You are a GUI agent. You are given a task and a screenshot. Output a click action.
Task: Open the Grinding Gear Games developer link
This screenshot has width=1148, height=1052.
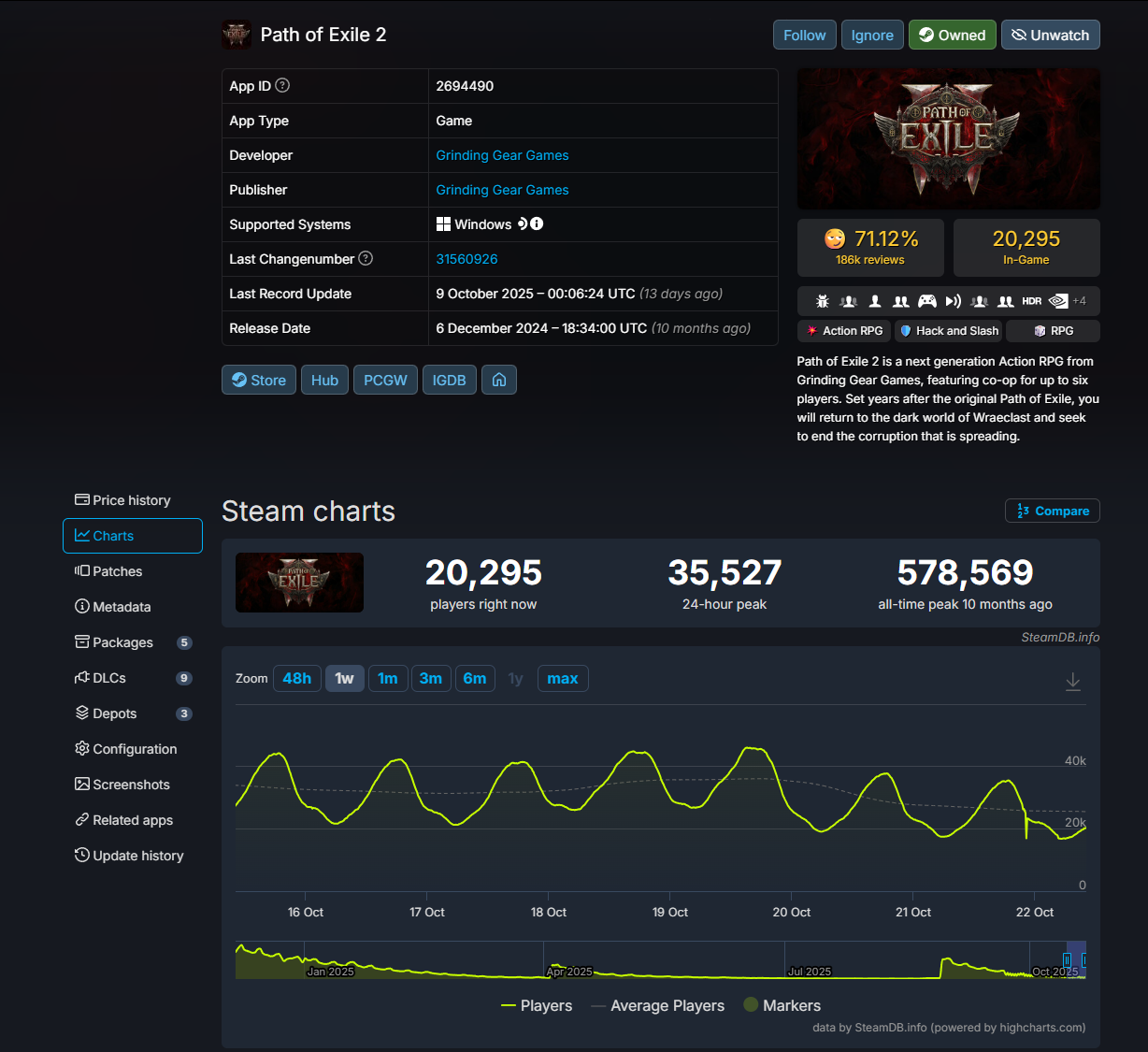[502, 155]
